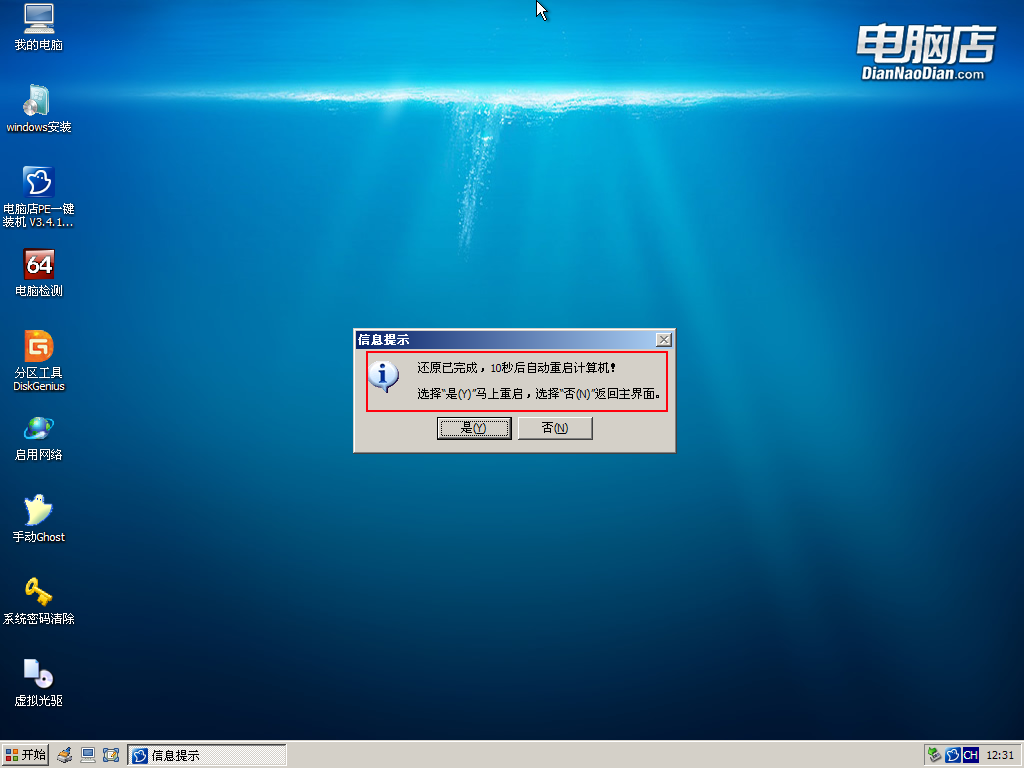
Task: Click the 信息提示 taskbar item
Action: pyautogui.click(x=207, y=755)
